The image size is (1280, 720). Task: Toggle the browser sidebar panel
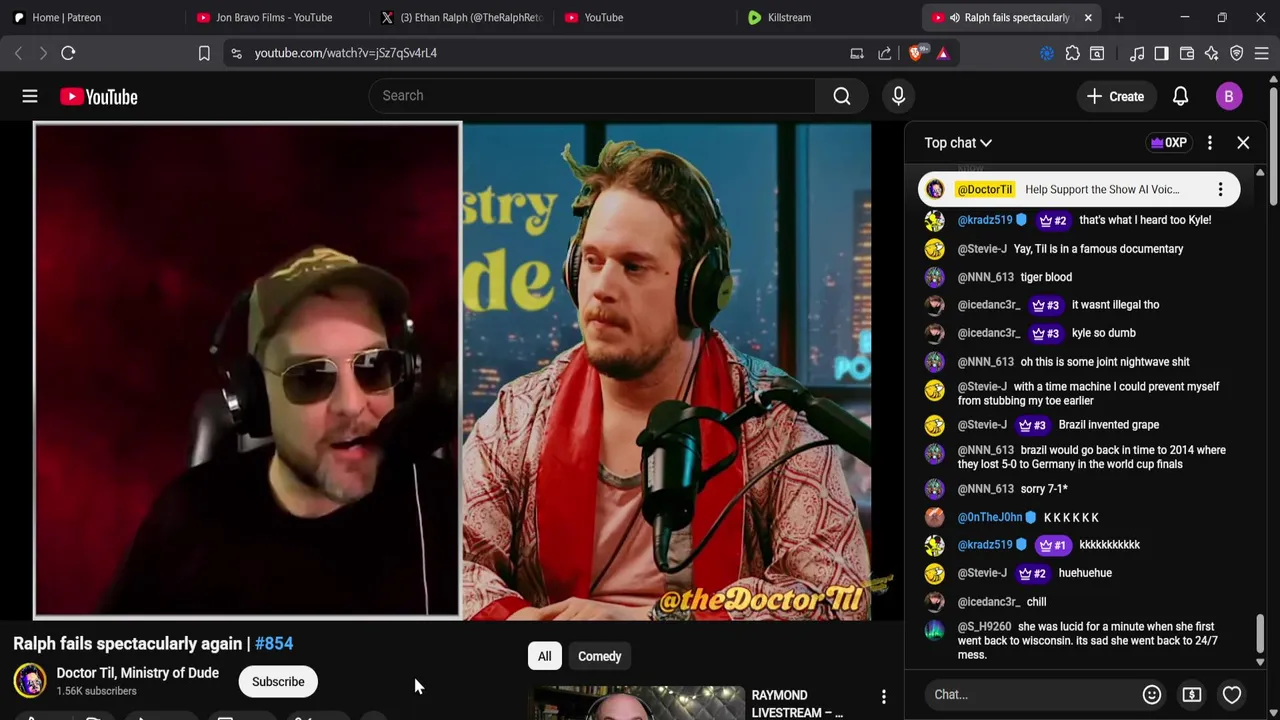click(1161, 53)
